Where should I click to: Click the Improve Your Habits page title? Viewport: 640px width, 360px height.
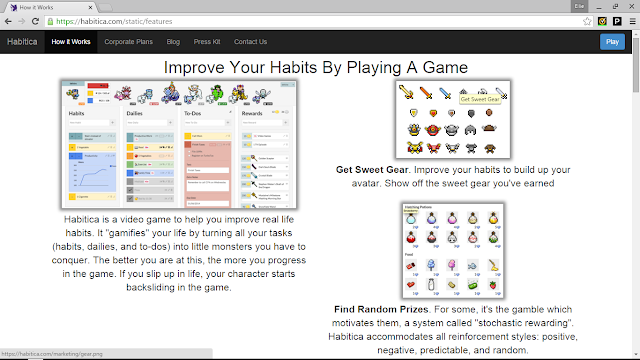tap(316, 68)
